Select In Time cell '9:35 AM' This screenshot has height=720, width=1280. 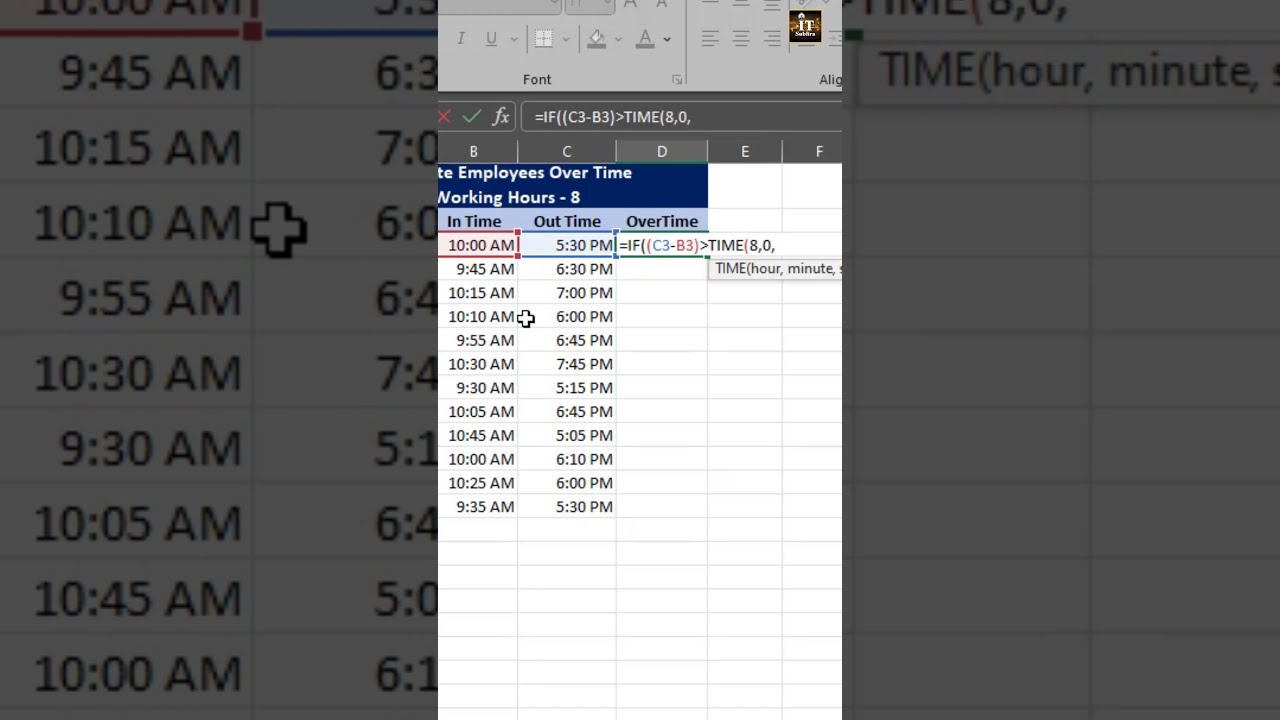pos(477,507)
